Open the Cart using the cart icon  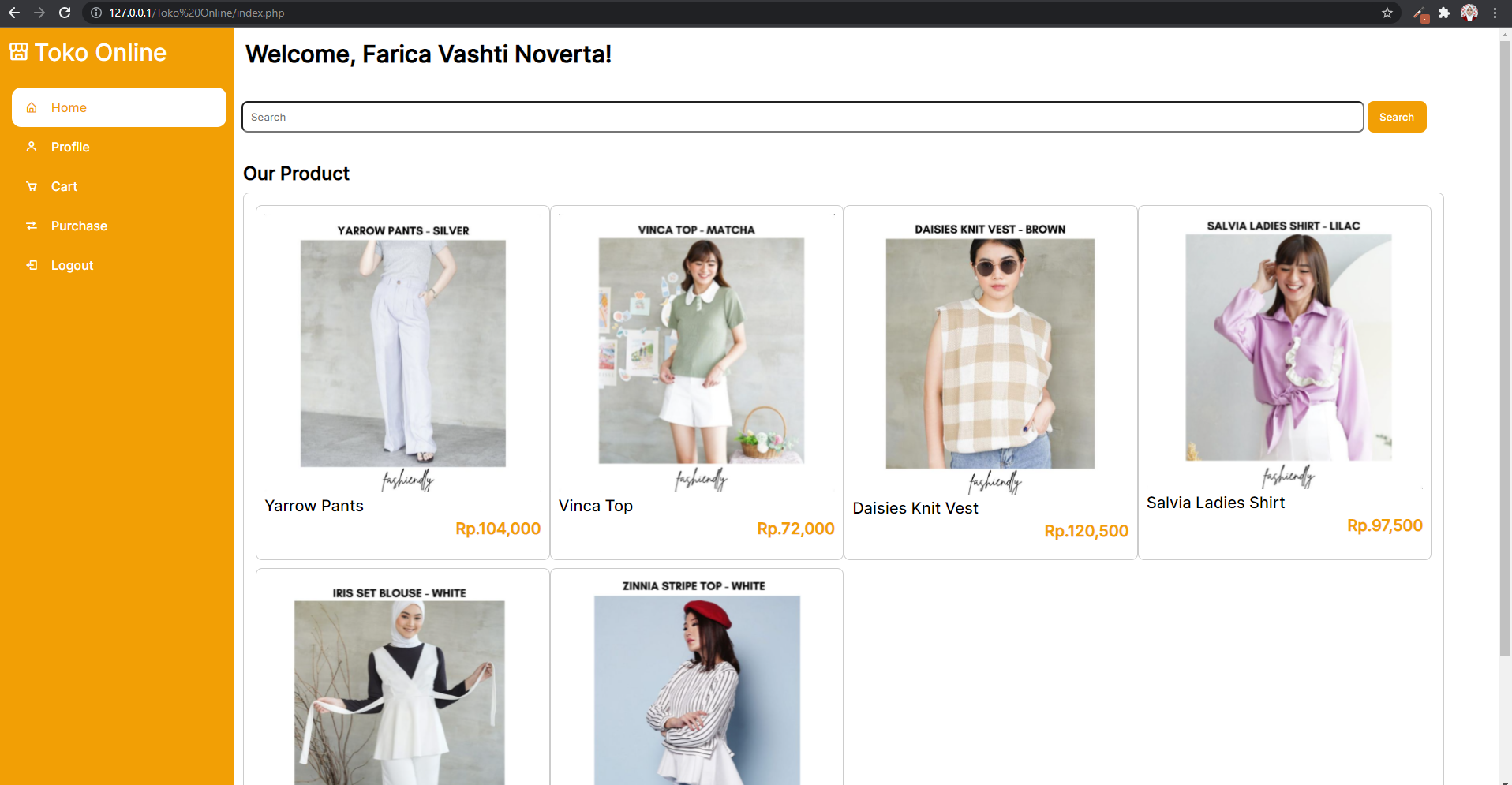(32, 186)
